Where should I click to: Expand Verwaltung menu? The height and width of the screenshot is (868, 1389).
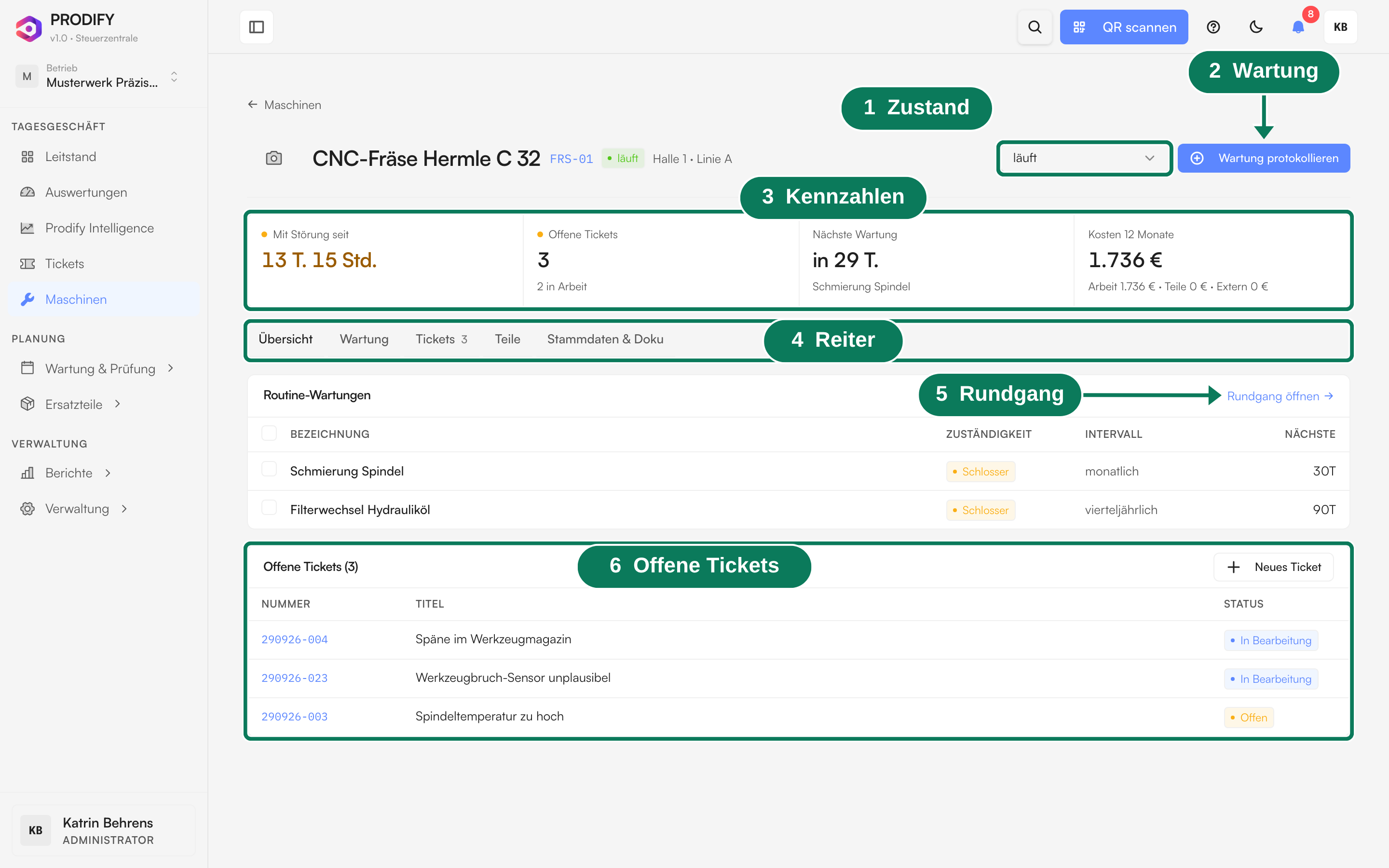point(104,509)
